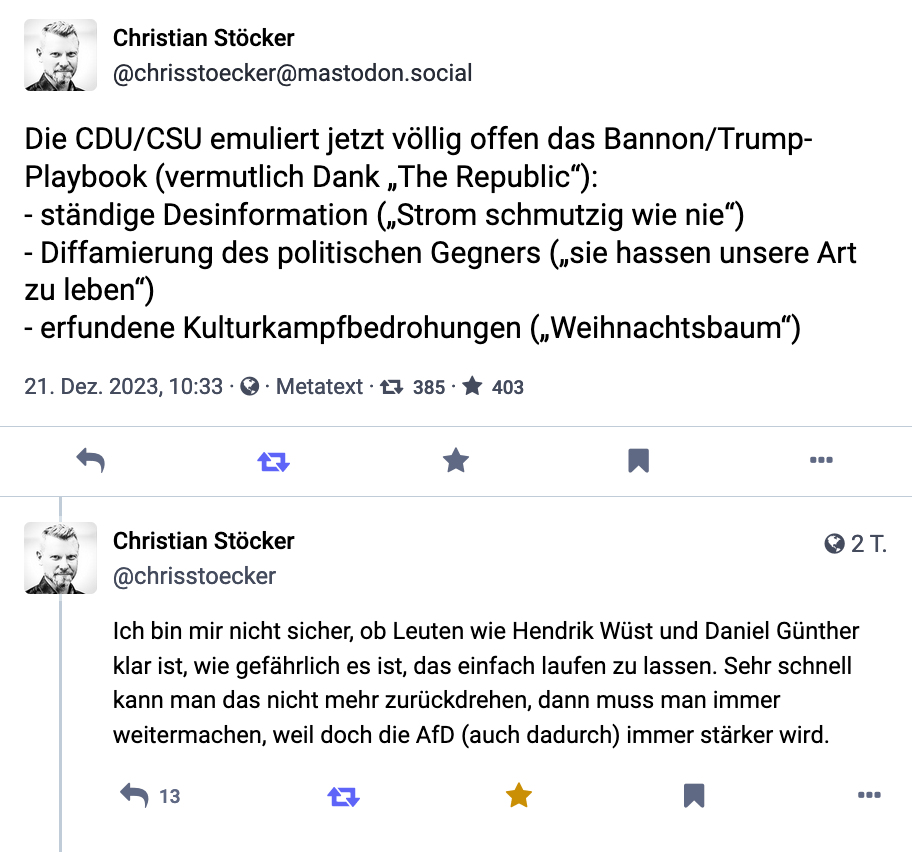Click the public globe visibility icon in main post
The image size is (912, 852).
(x=251, y=387)
